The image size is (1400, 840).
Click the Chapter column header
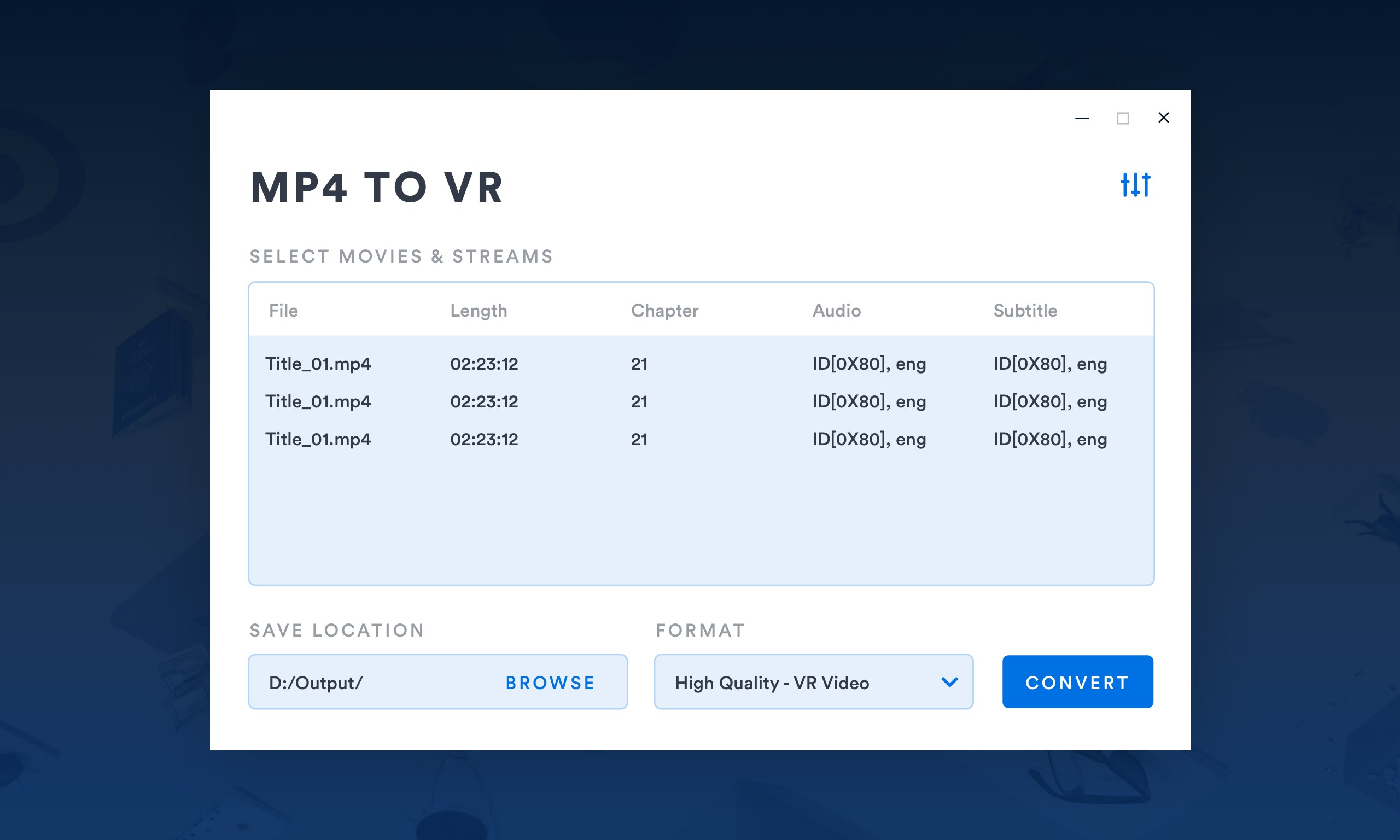click(664, 310)
